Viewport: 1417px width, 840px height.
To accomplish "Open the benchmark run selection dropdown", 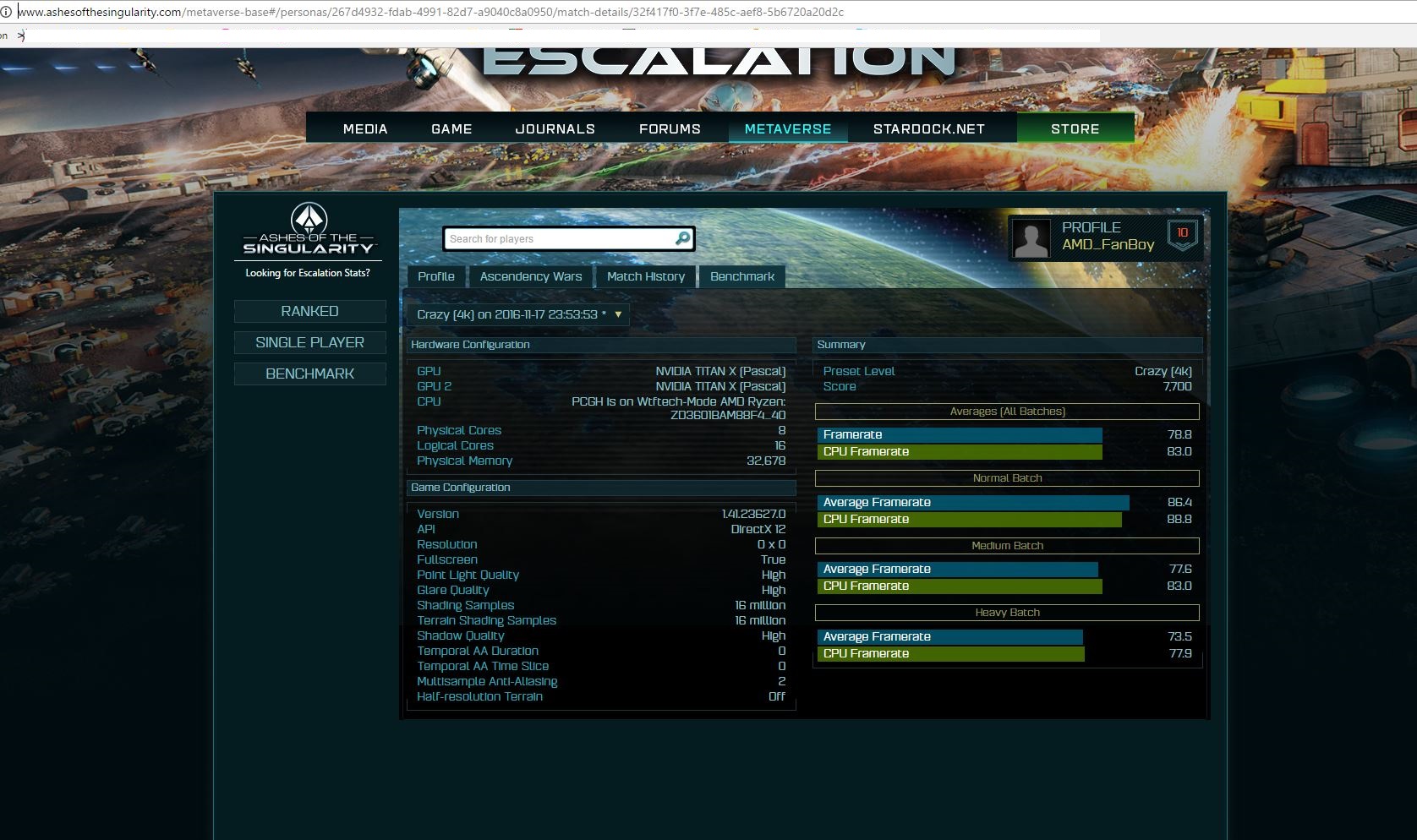I will point(518,314).
